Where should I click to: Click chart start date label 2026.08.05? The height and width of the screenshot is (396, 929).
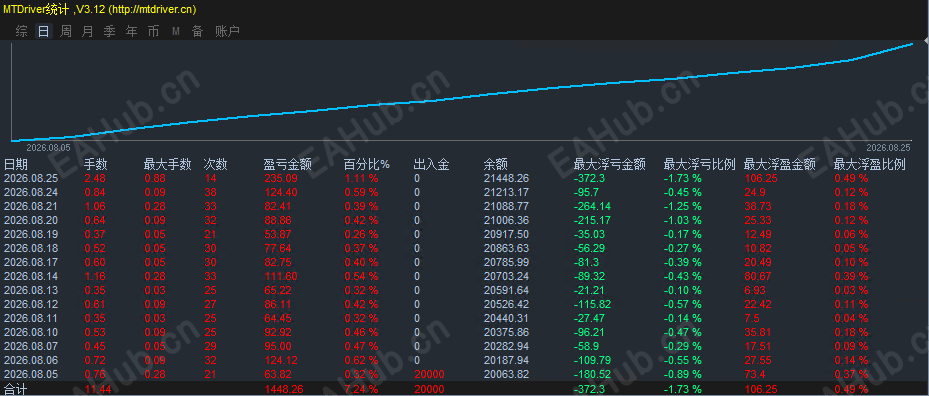(x=48, y=147)
